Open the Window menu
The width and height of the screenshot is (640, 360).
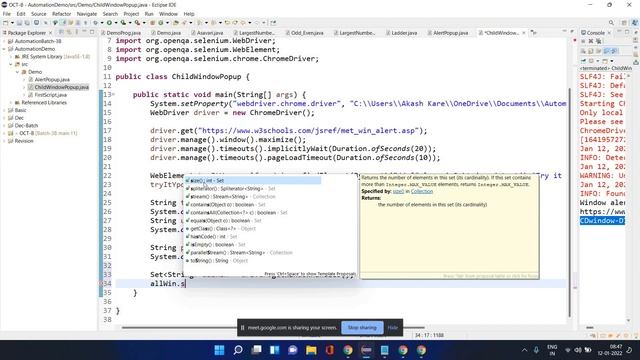click(168, 14)
